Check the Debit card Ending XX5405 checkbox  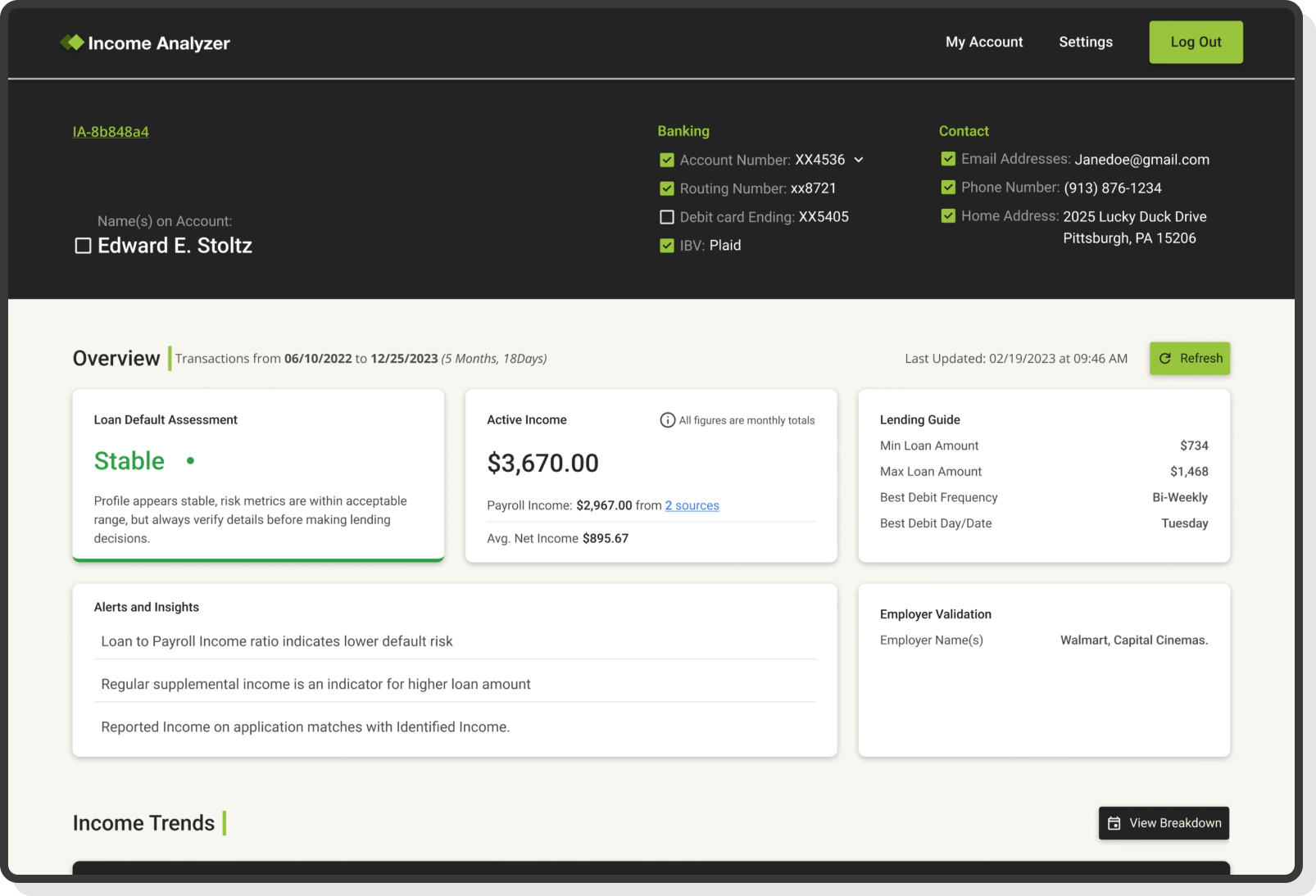[666, 216]
